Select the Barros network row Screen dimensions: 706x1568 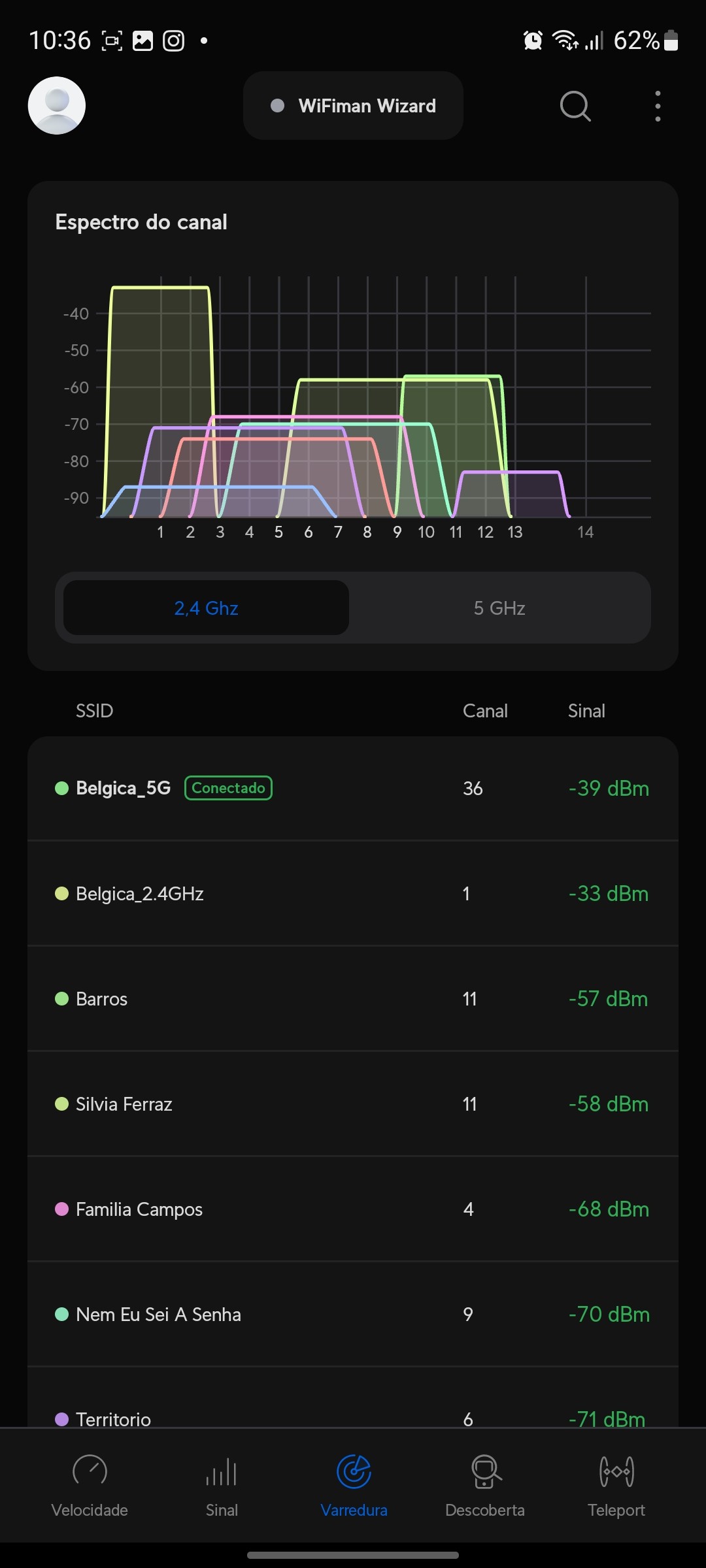[x=353, y=999]
